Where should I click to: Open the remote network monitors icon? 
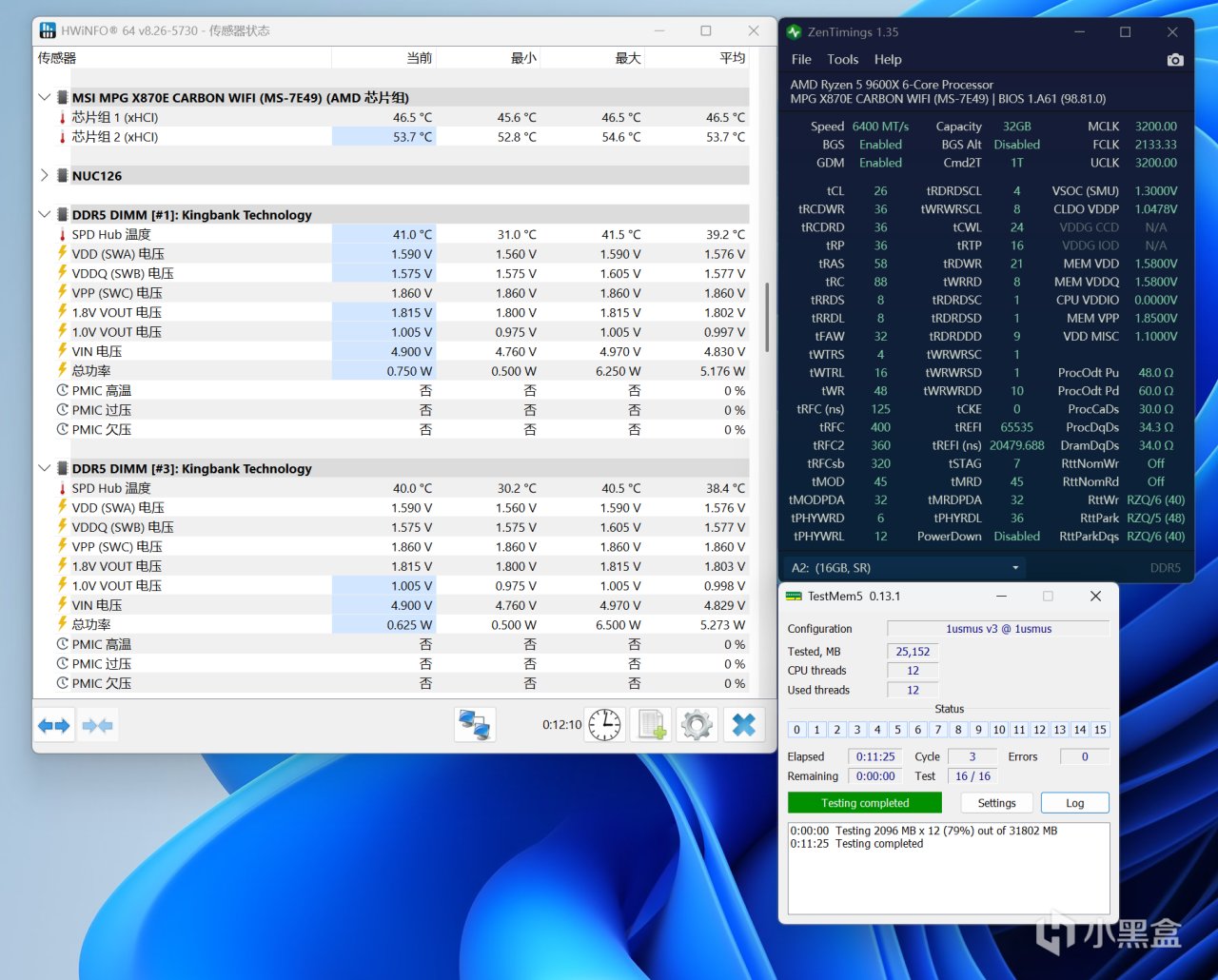click(x=475, y=725)
